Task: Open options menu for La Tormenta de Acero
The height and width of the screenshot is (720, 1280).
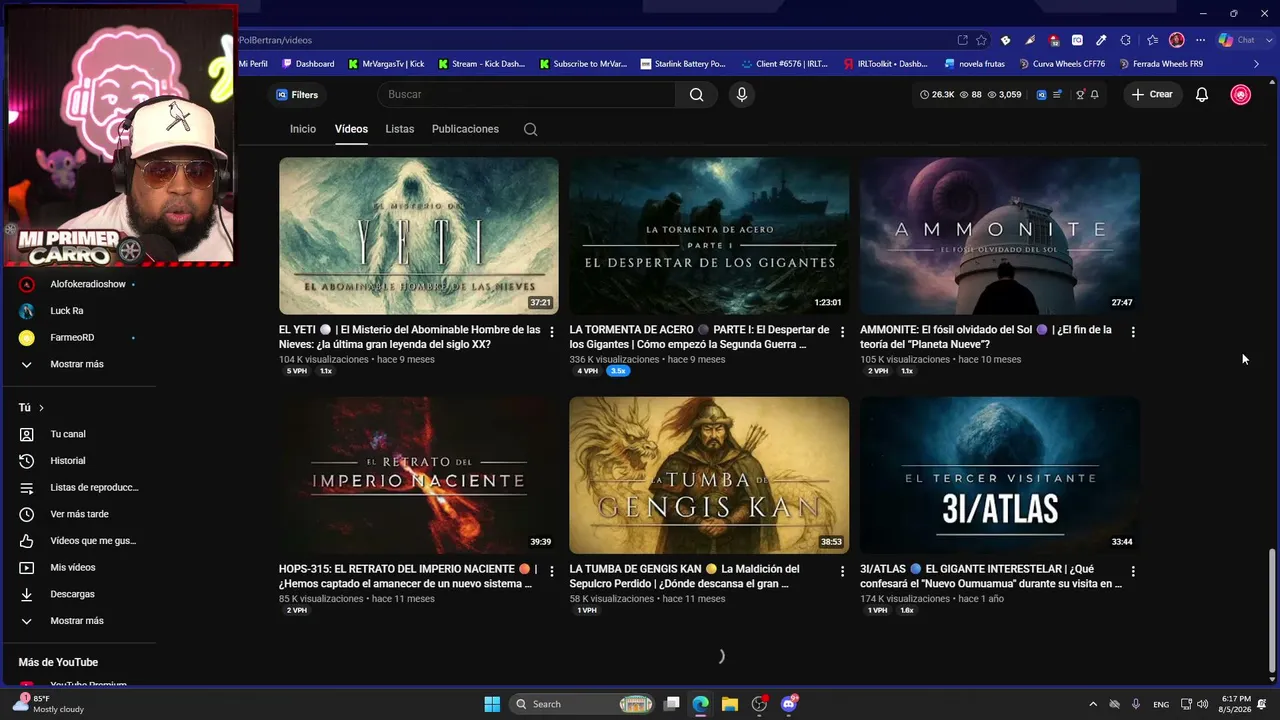Action: click(842, 332)
